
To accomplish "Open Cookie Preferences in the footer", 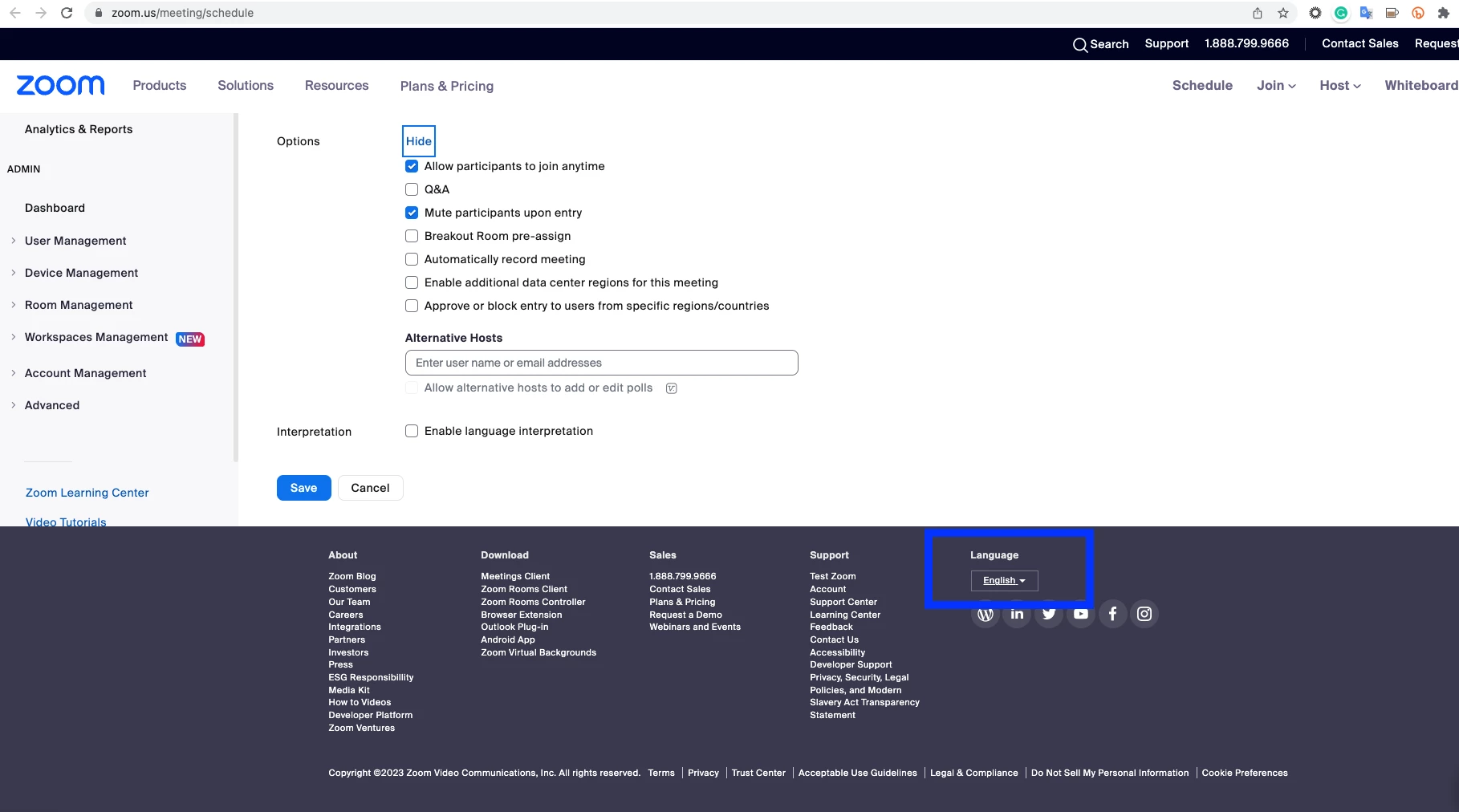I will (1244, 773).
